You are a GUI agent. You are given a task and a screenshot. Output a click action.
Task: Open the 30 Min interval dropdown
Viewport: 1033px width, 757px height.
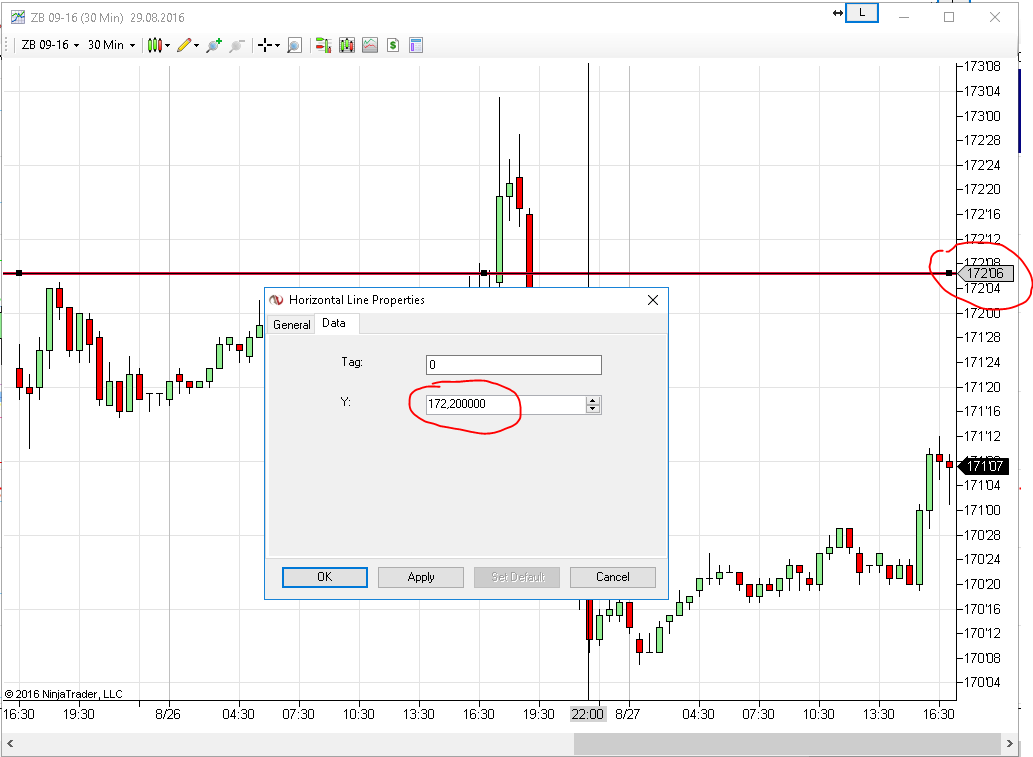(111, 45)
